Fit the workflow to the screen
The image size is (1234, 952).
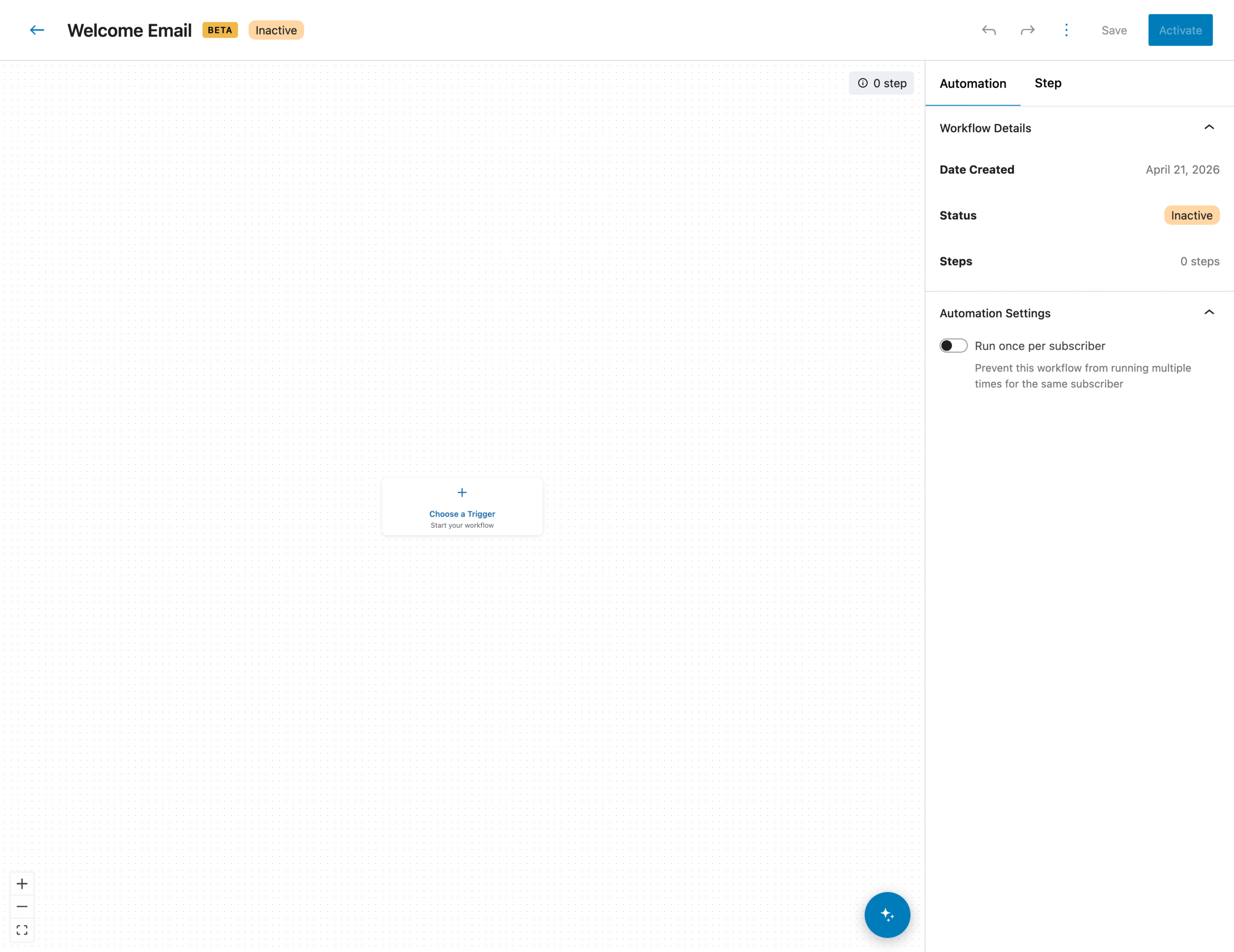tap(22, 929)
